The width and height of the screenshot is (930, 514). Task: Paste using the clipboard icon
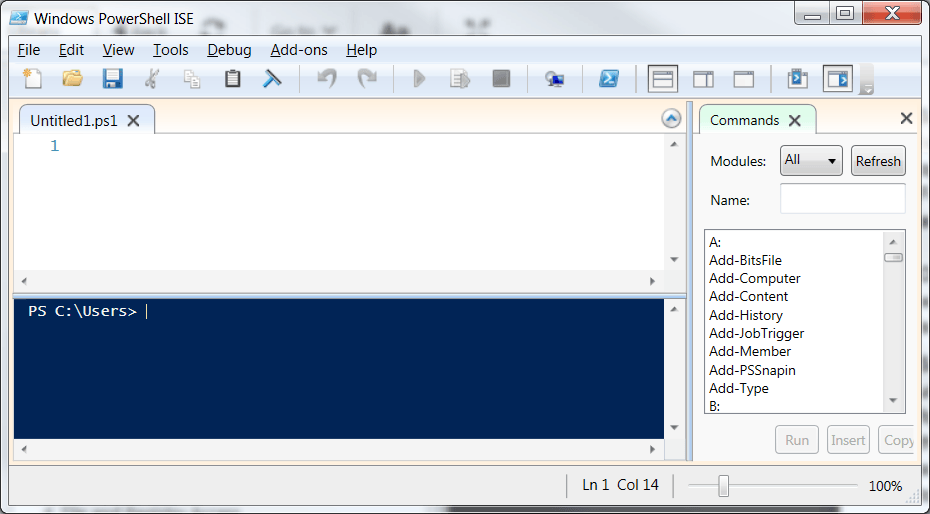232,78
